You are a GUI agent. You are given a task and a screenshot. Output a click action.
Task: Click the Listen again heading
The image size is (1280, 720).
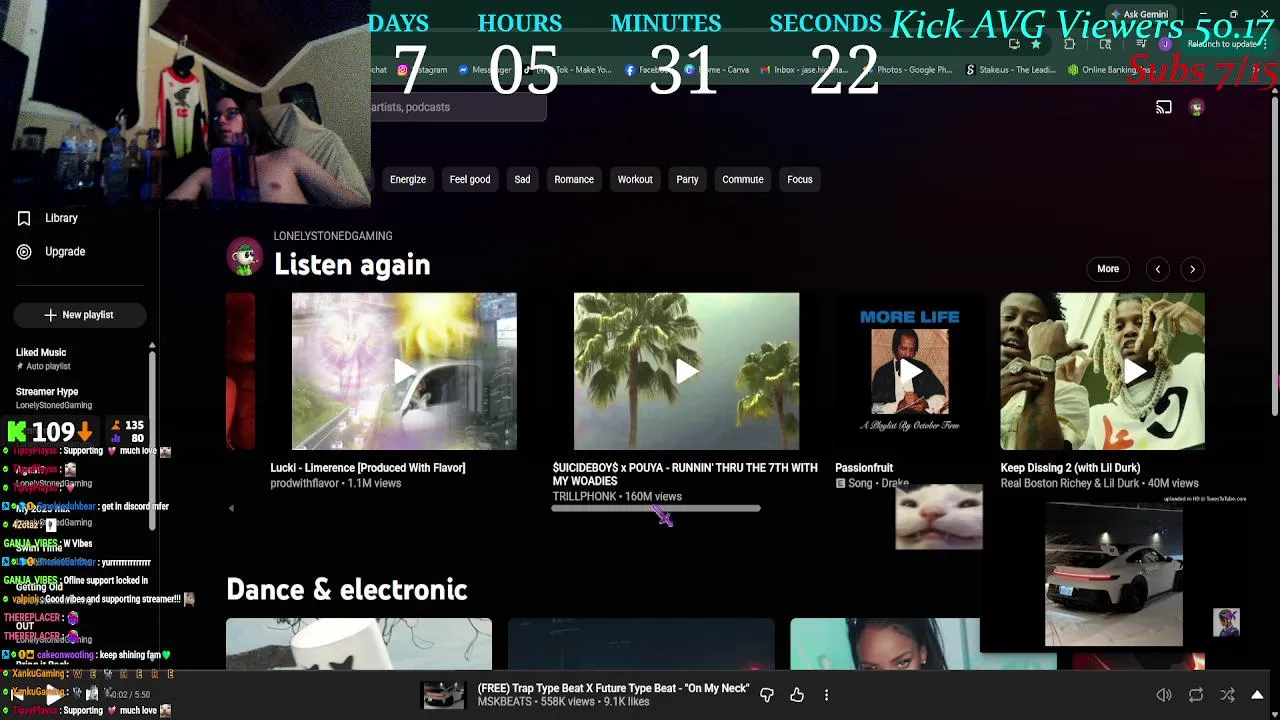tap(352, 265)
